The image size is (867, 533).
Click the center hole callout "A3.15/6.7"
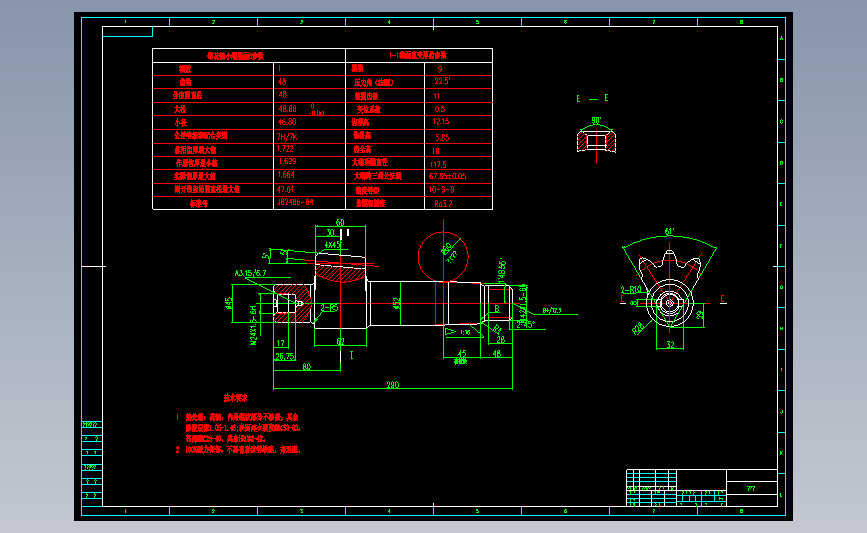pos(250,273)
